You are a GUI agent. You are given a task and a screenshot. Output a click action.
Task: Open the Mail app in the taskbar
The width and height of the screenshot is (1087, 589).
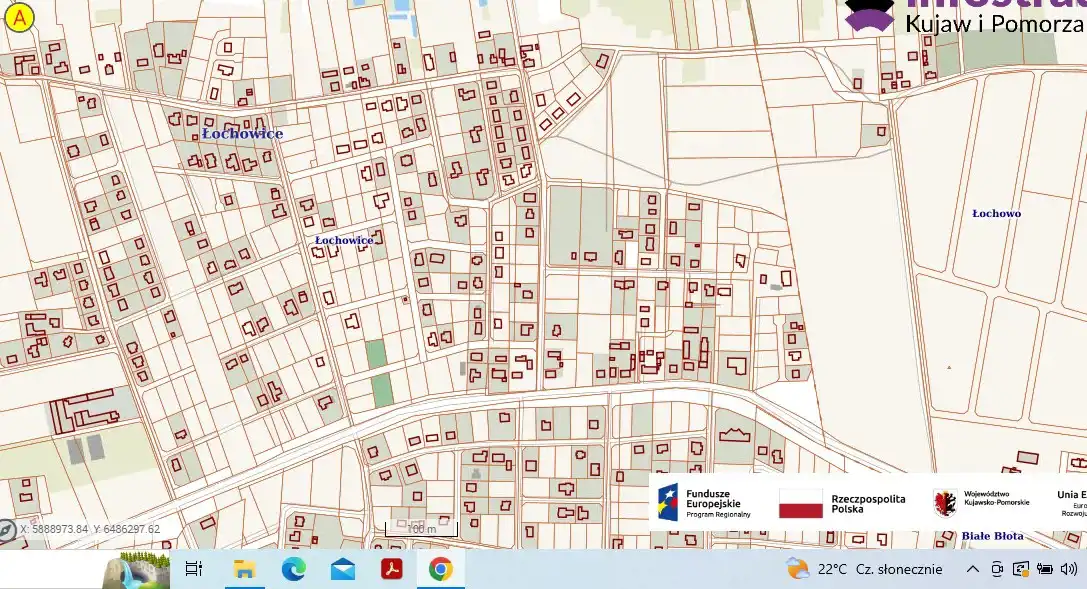(343, 569)
